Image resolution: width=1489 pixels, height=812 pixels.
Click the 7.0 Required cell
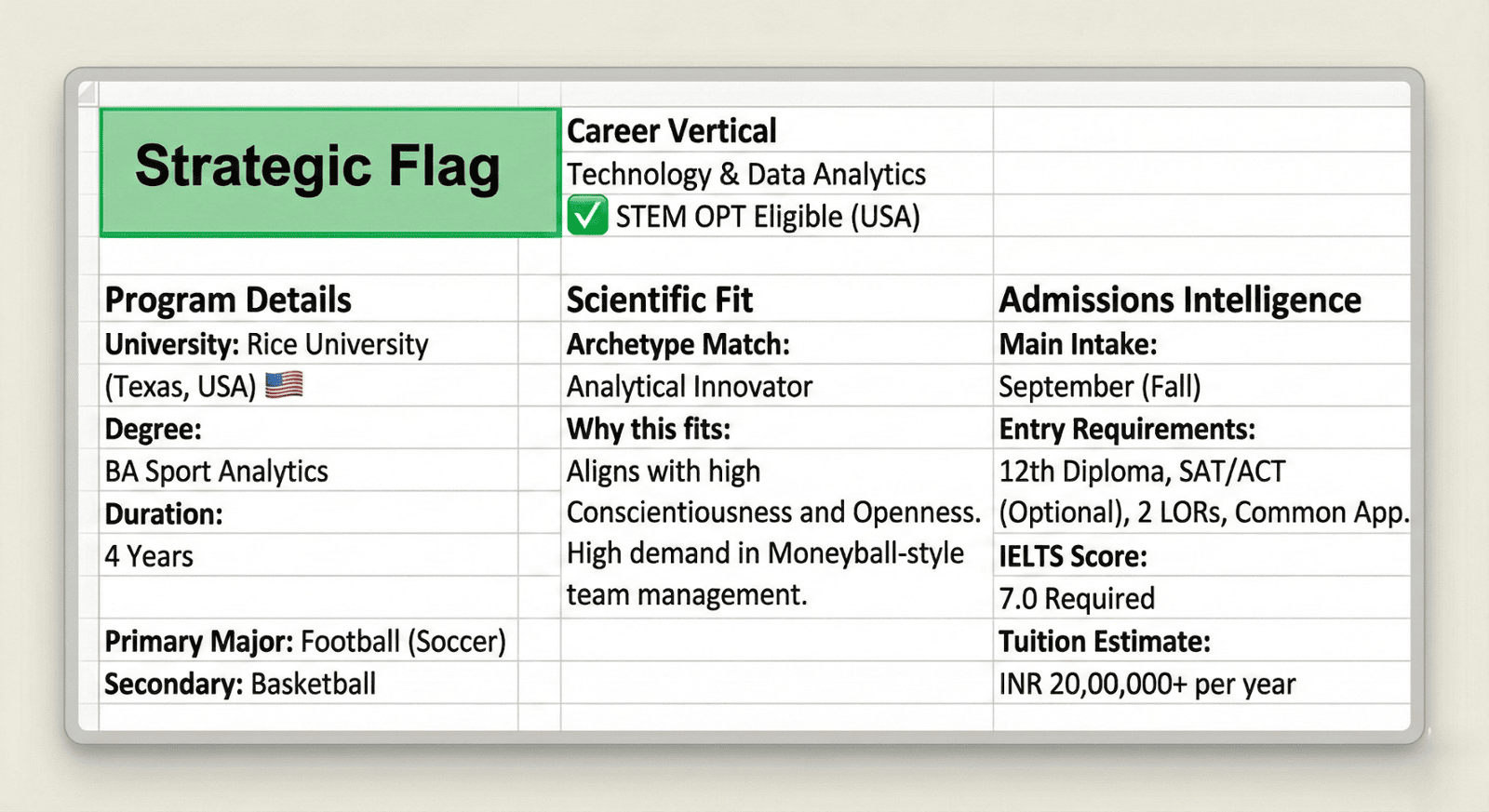point(1077,598)
